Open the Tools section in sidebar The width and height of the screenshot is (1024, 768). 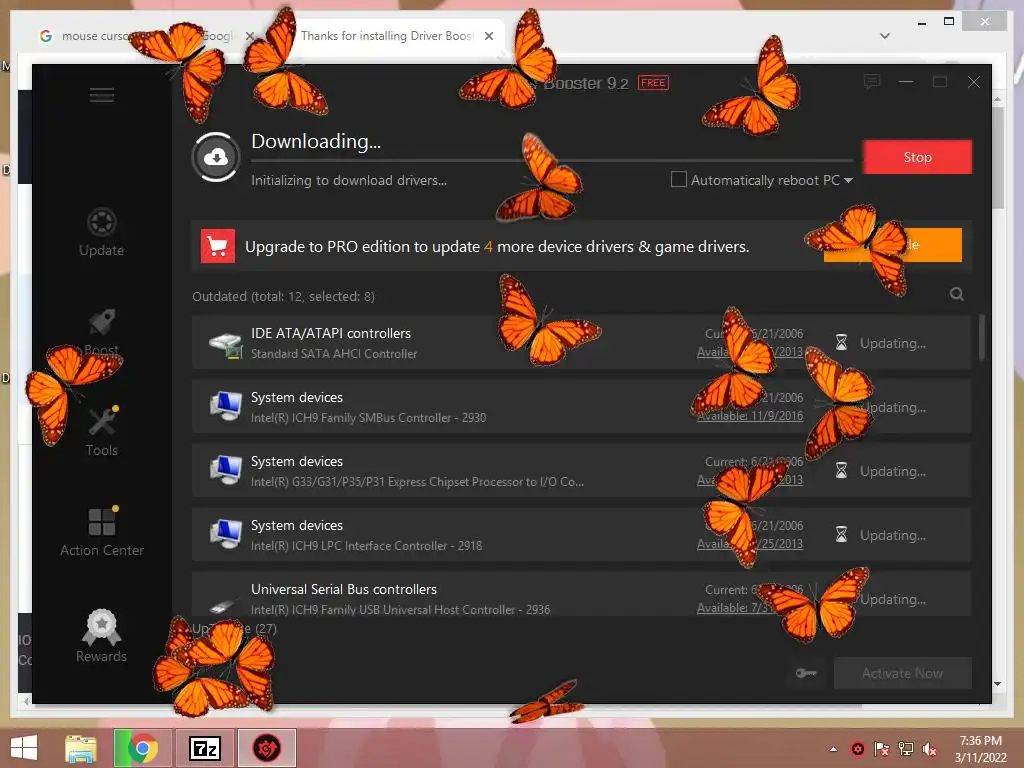[102, 432]
